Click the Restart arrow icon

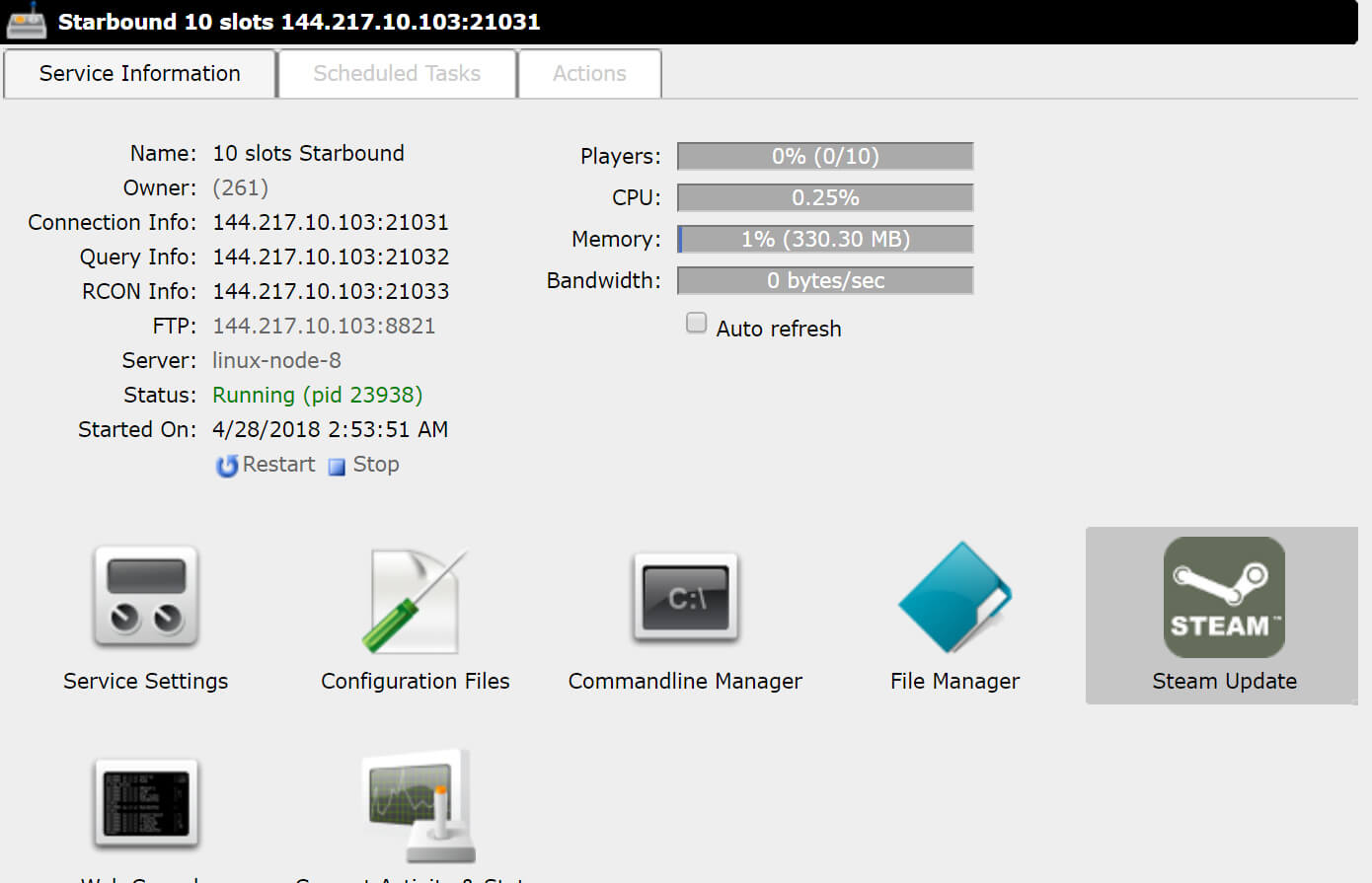[227, 466]
